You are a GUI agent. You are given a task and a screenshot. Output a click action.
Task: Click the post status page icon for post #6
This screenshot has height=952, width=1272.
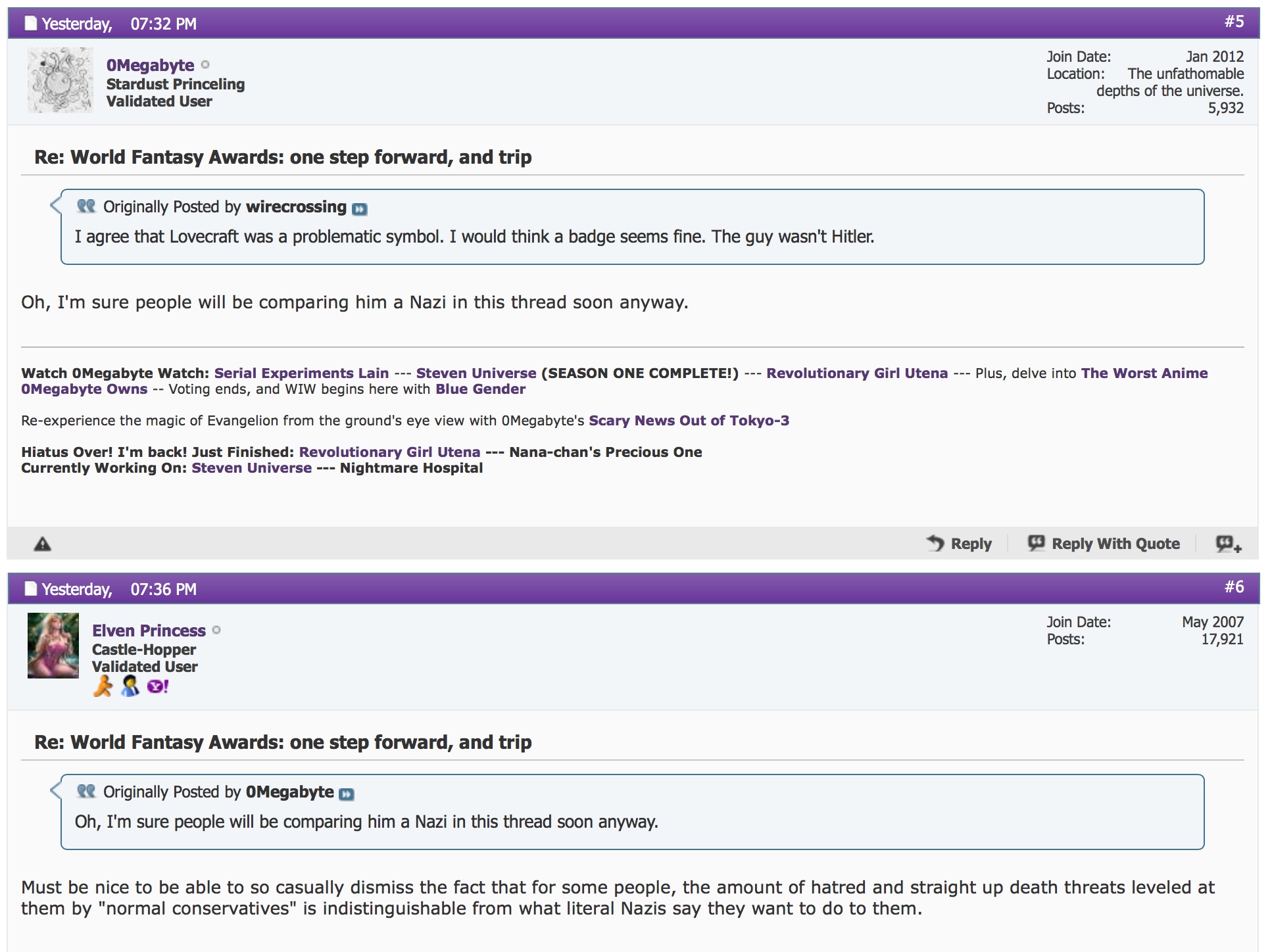(x=30, y=588)
